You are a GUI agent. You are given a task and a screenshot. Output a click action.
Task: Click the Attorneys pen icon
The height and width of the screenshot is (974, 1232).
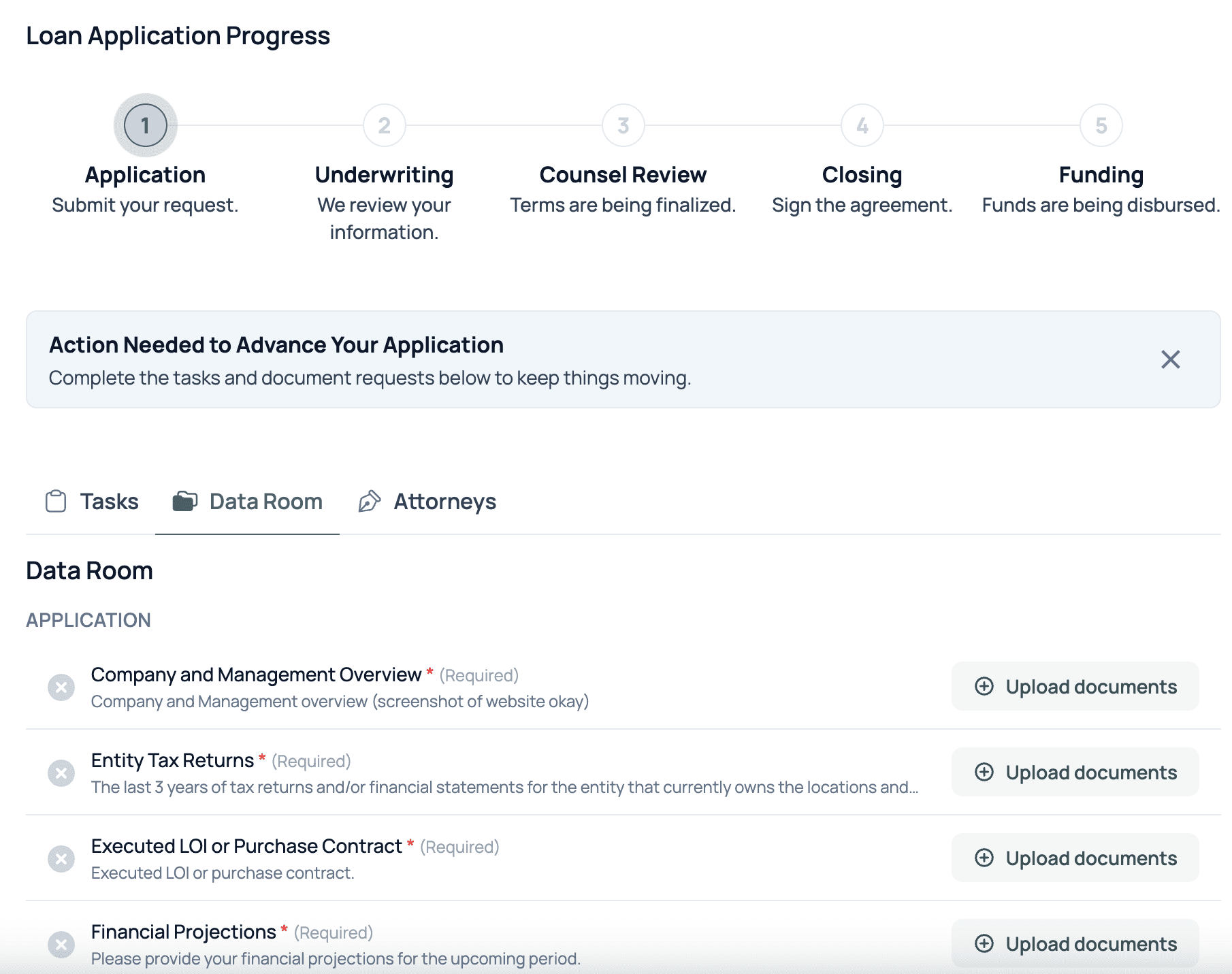tap(370, 501)
